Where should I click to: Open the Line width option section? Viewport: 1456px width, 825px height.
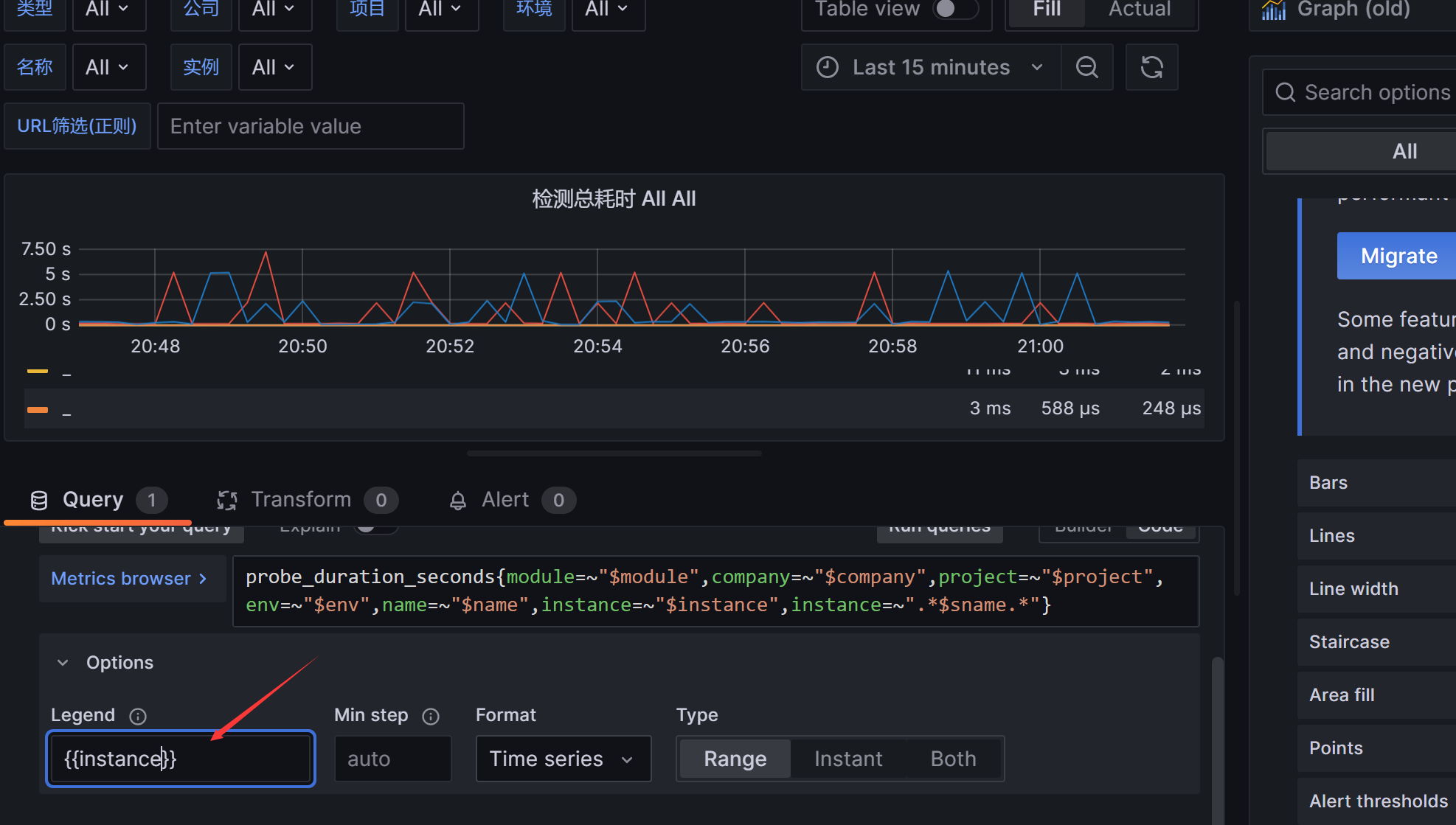(1376, 589)
